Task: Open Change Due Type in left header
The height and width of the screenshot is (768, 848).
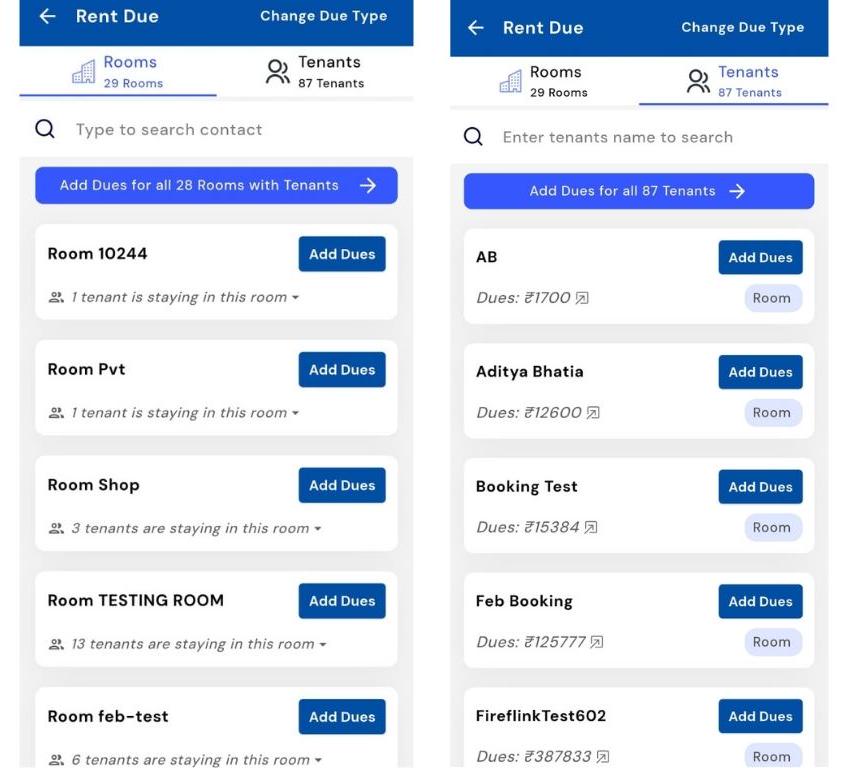Action: (323, 16)
